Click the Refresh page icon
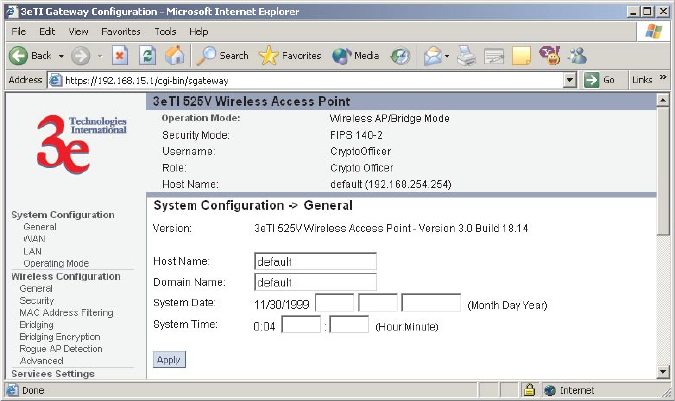675x401 pixels. coord(147,56)
